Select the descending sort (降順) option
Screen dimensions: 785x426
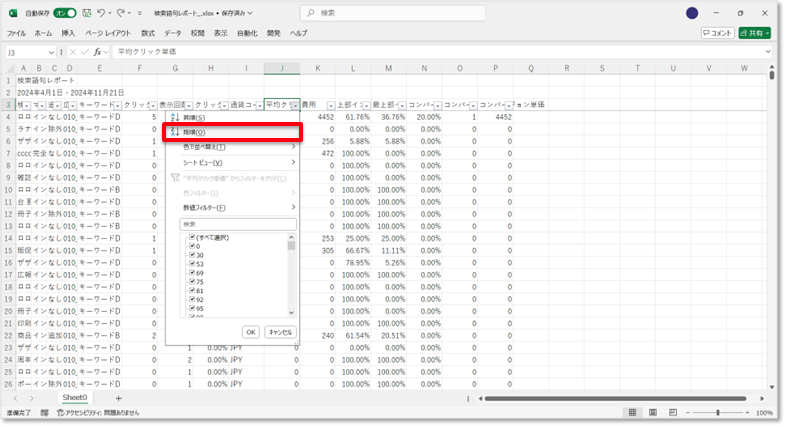(x=196, y=132)
